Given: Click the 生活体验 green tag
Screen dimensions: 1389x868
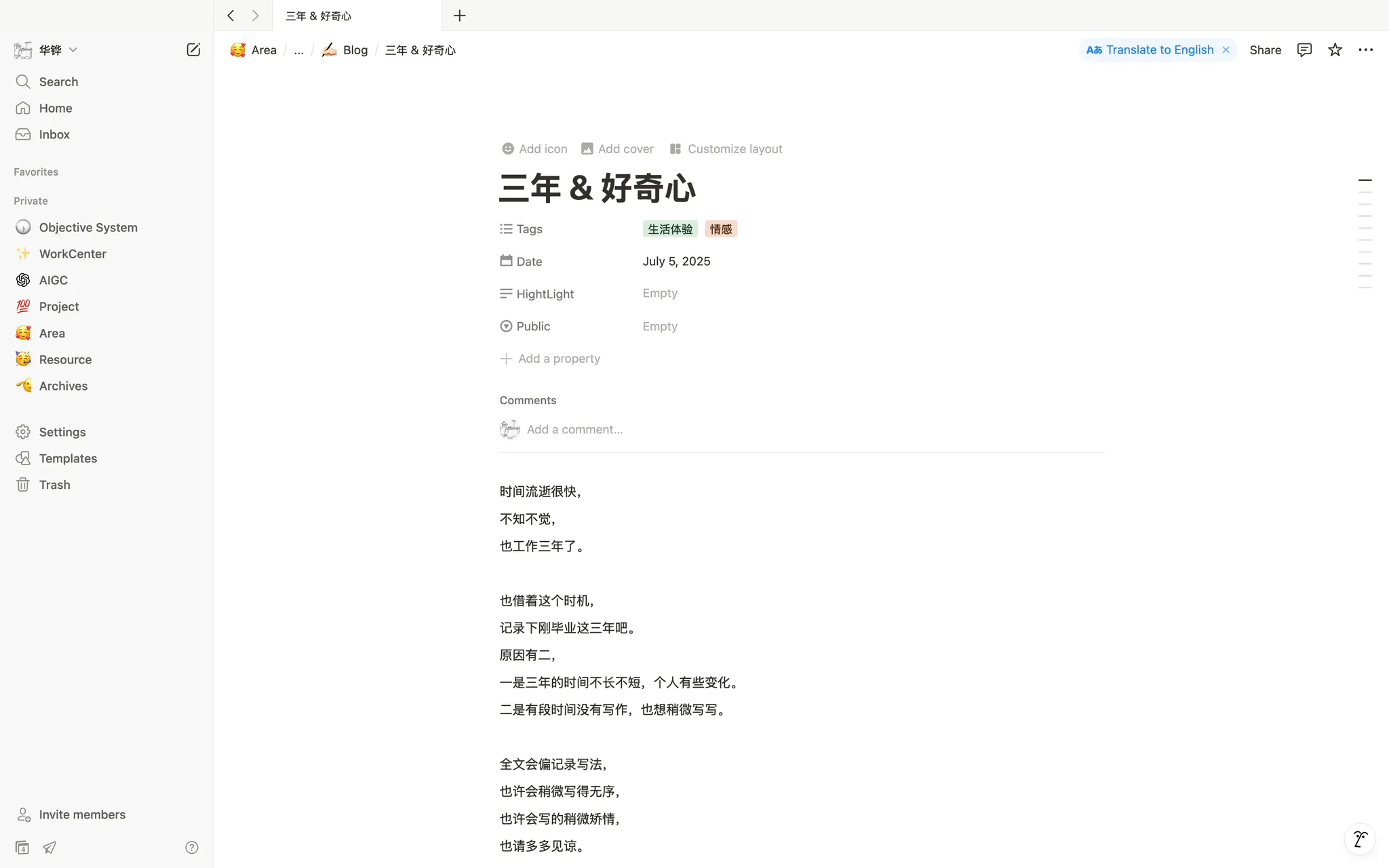Looking at the screenshot, I should point(669,229).
